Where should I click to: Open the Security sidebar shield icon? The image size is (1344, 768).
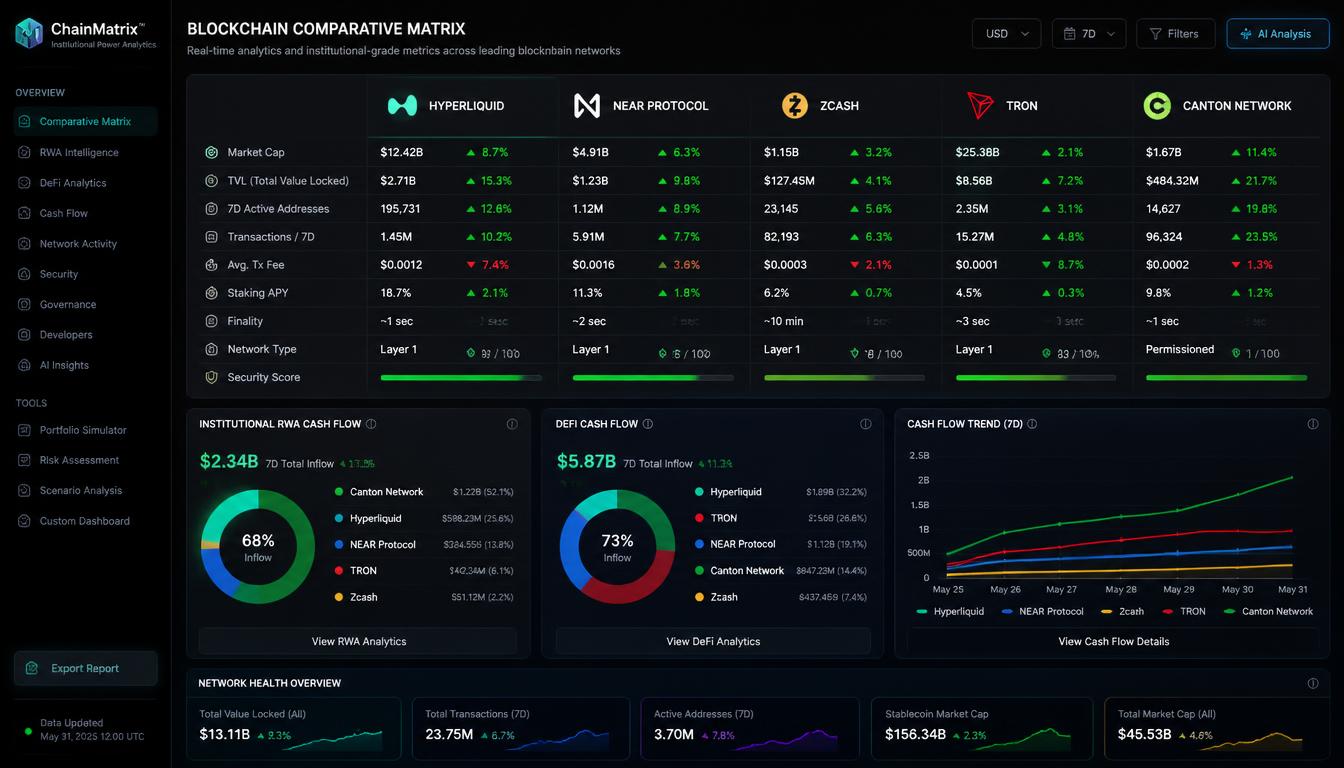[x=24, y=274]
